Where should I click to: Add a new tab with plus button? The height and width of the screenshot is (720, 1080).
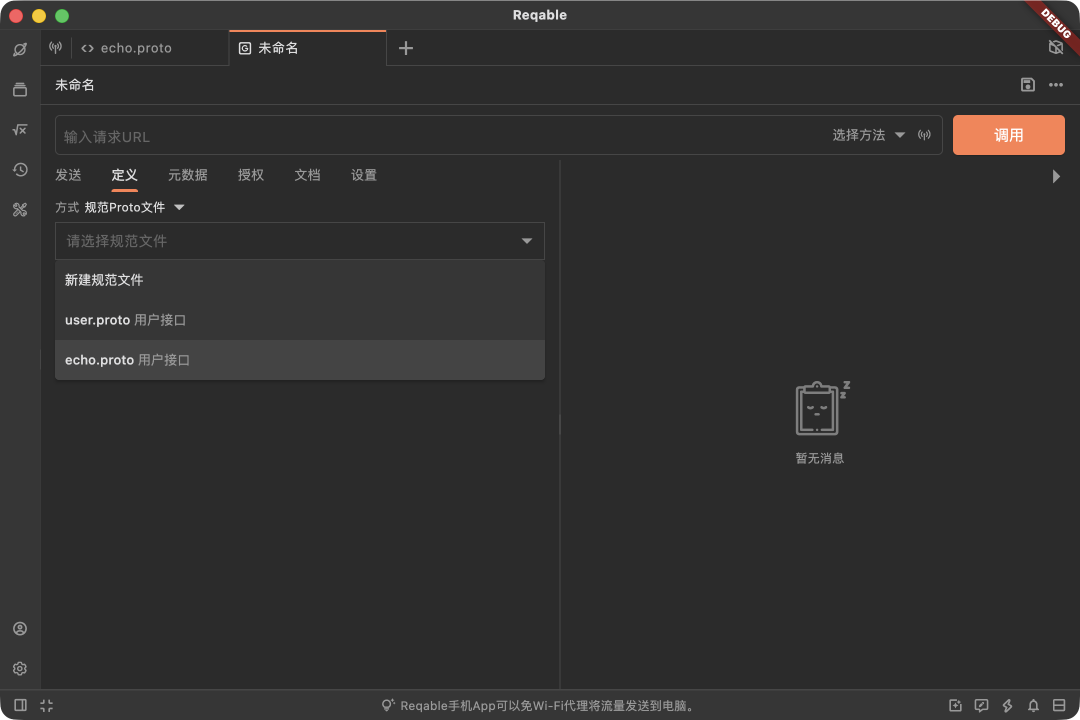pyautogui.click(x=406, y=48)
